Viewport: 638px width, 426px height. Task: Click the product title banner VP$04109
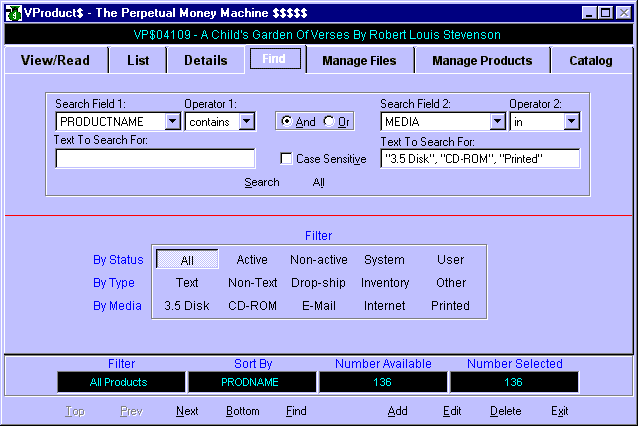(317, 35)
